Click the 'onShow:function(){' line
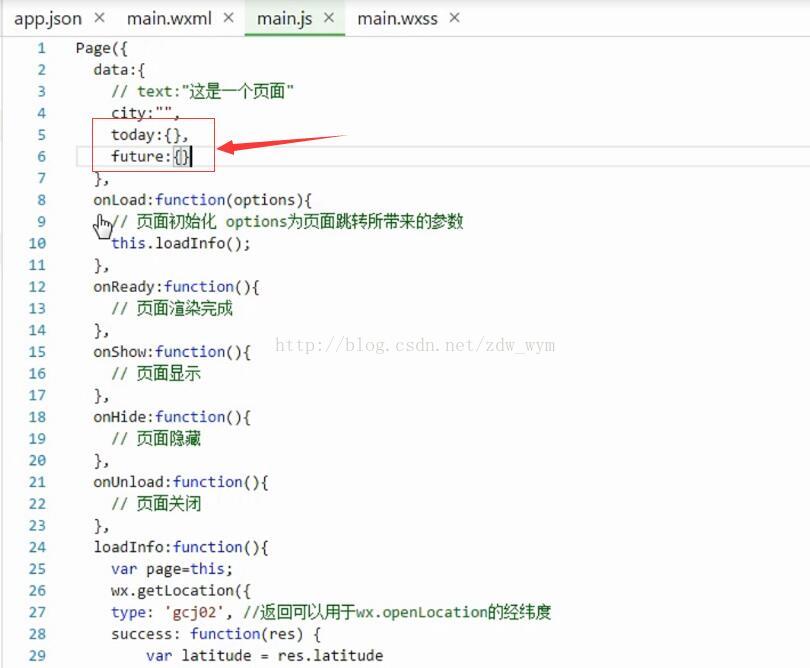The width and height of the screenshot is (810, 668). 172,352
